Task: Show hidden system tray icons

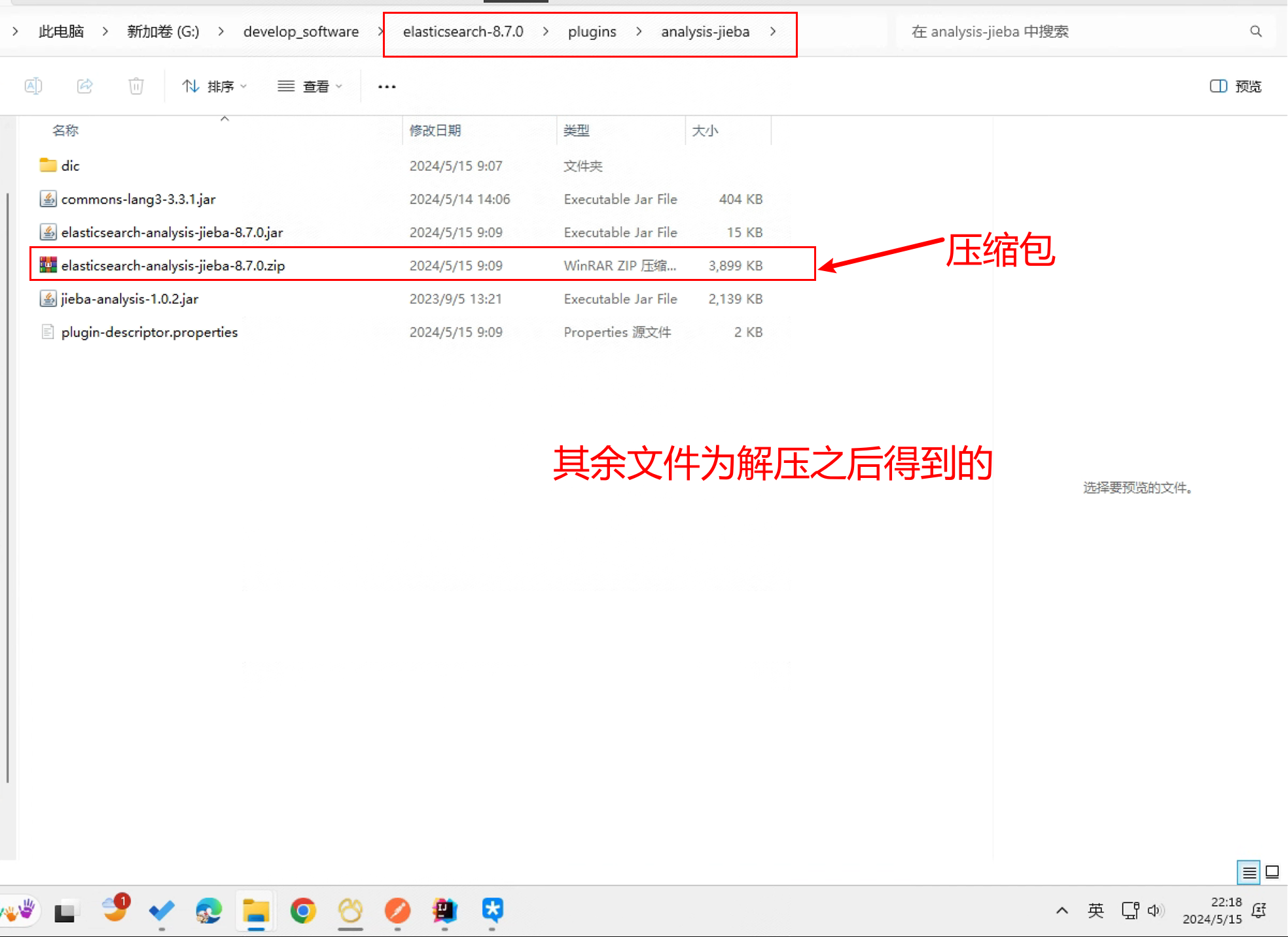Action: (x=1062, y=910)
